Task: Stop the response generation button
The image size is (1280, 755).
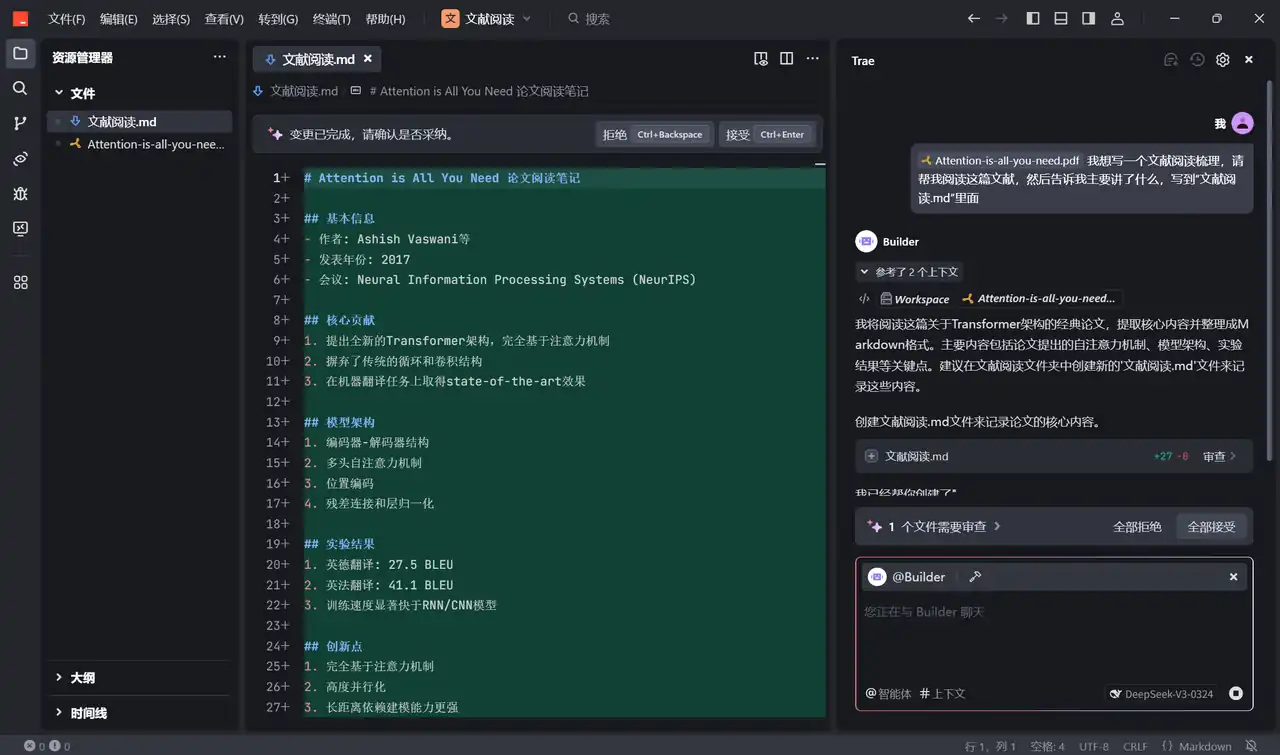Action: click(x=1236, y=693)
